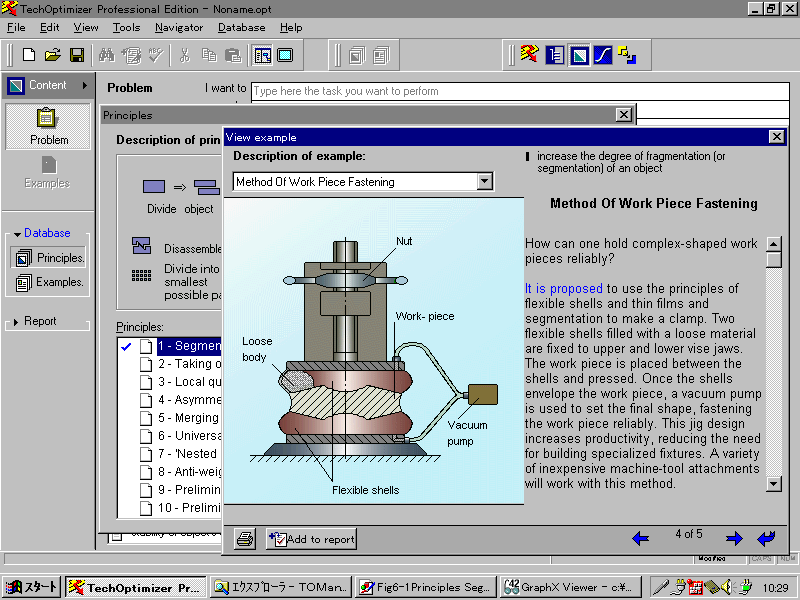This screenshot has width=800, height=600.
Task: Click scroll down arrow in example description
Action: pyautogui.click(x=774, y=483)
